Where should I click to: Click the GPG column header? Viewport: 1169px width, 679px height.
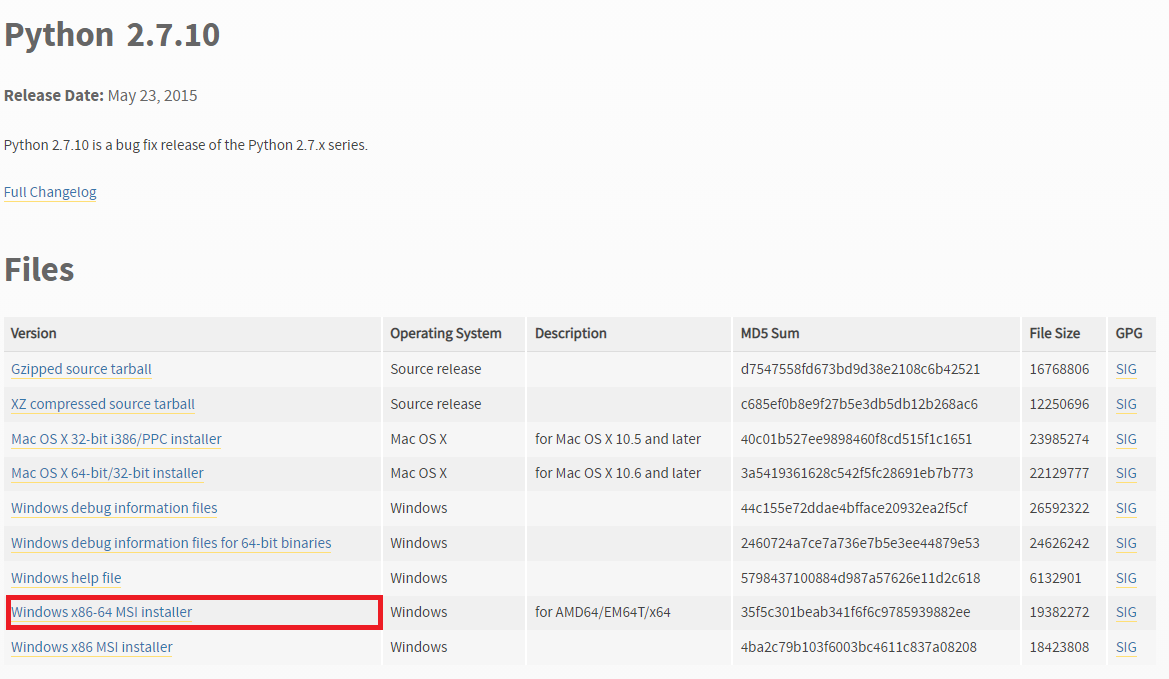click(1129, 333)
